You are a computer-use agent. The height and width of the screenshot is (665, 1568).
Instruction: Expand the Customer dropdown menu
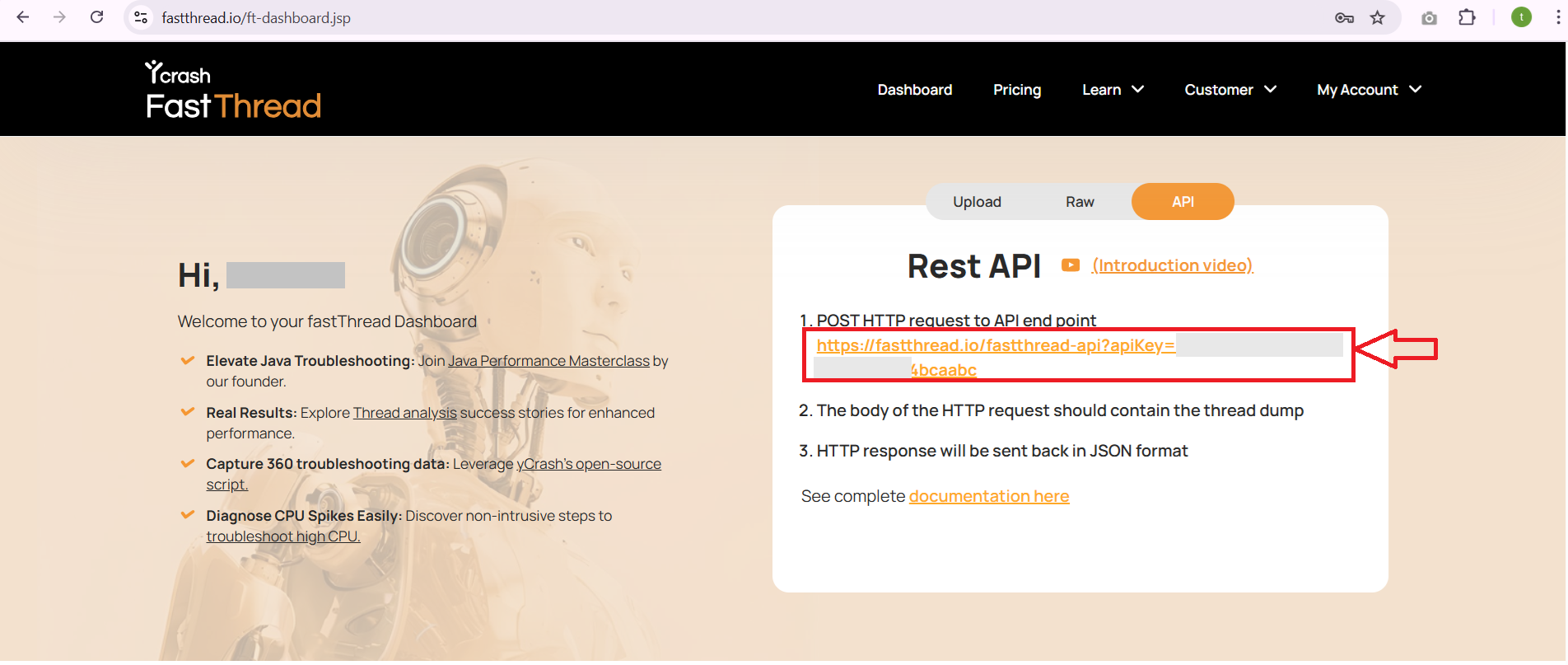[x=1230, y=90]
